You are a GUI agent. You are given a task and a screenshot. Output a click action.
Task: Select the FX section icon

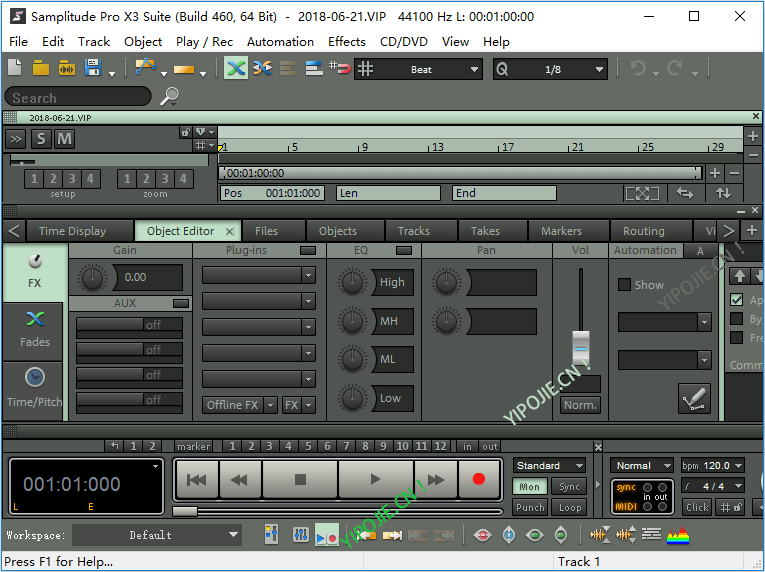coord(34,271)
